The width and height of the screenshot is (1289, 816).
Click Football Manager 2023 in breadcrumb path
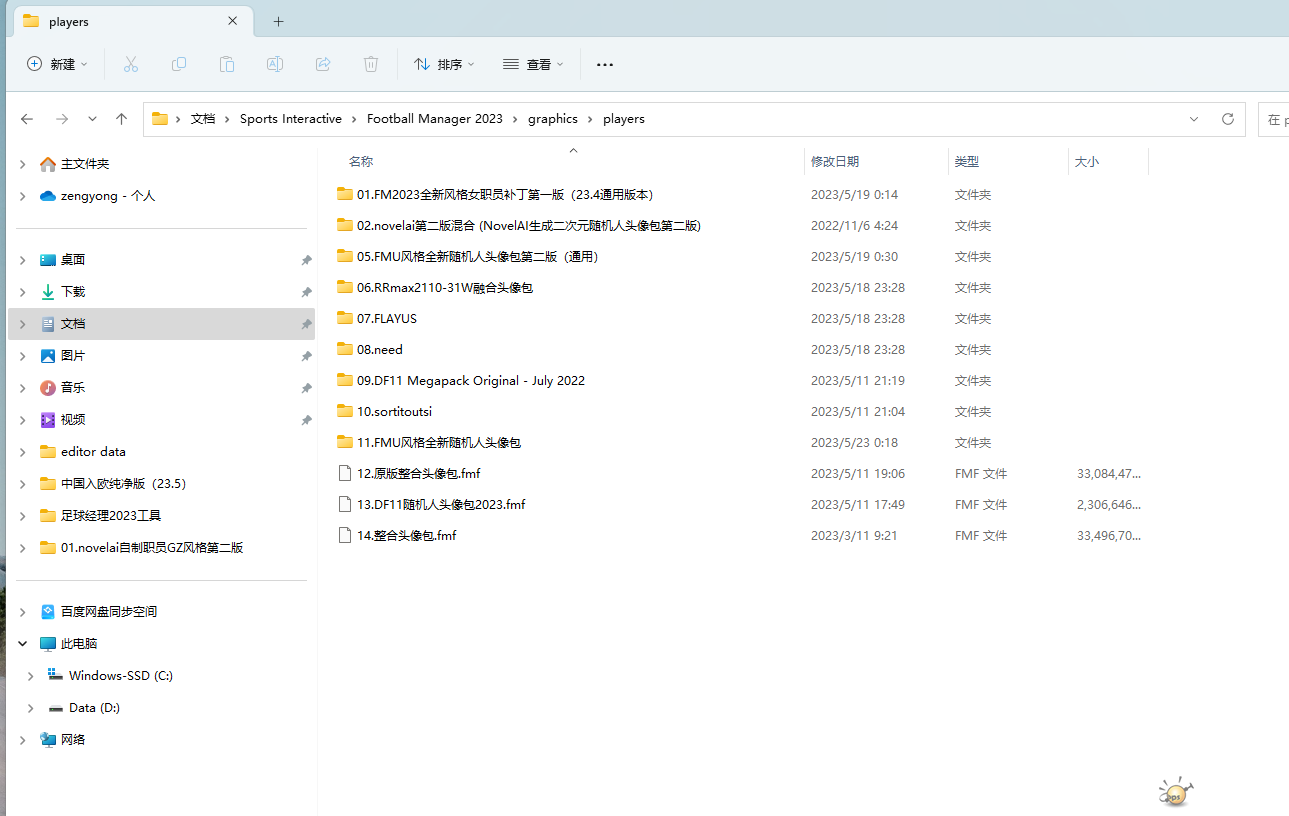pyautogui.click(x=434, y=119)
